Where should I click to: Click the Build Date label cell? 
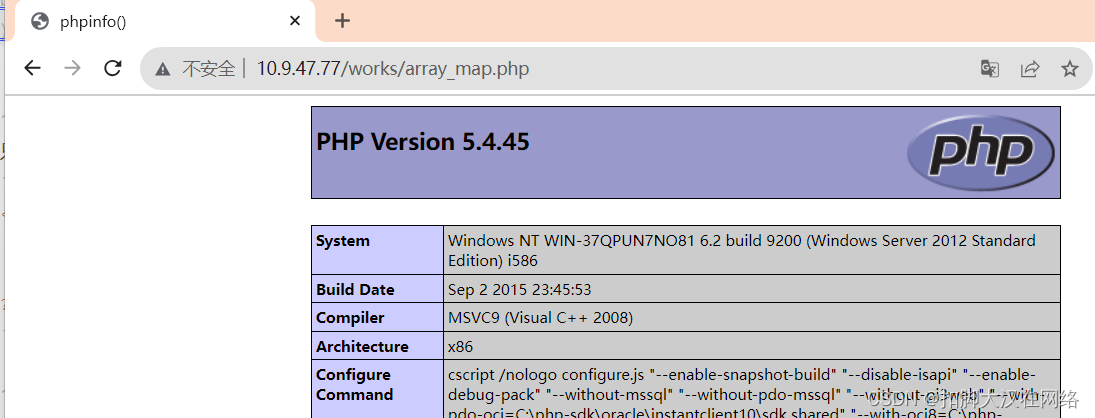click(x=377, y=289)
